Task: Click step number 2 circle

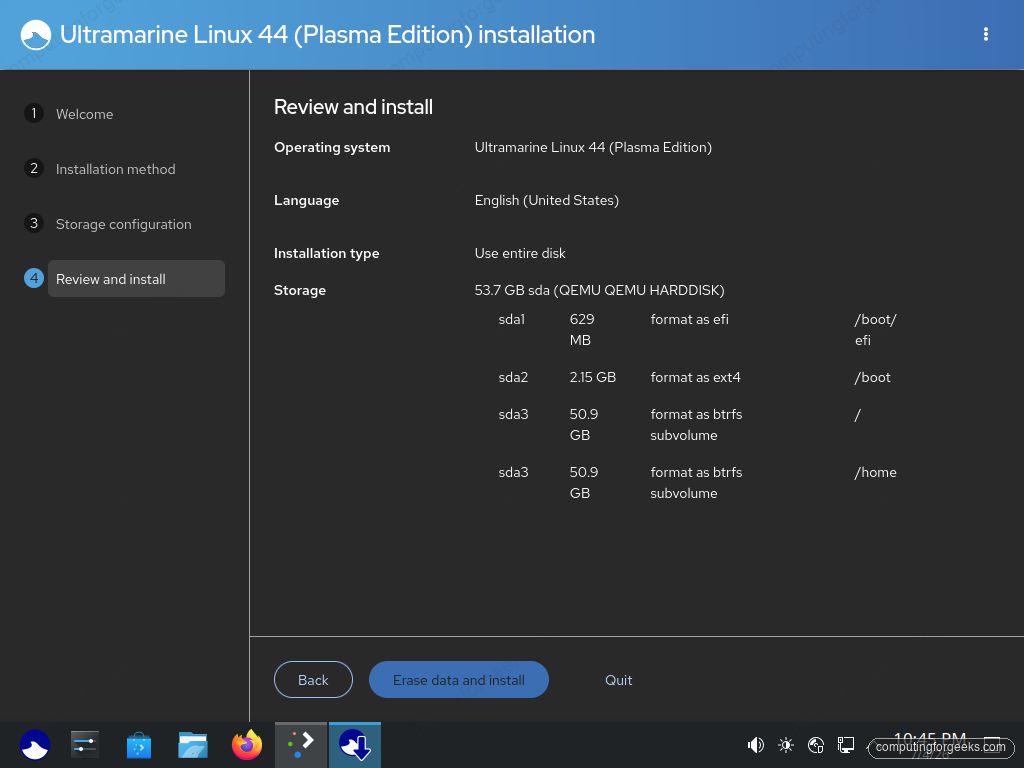Action: point(34,168)
